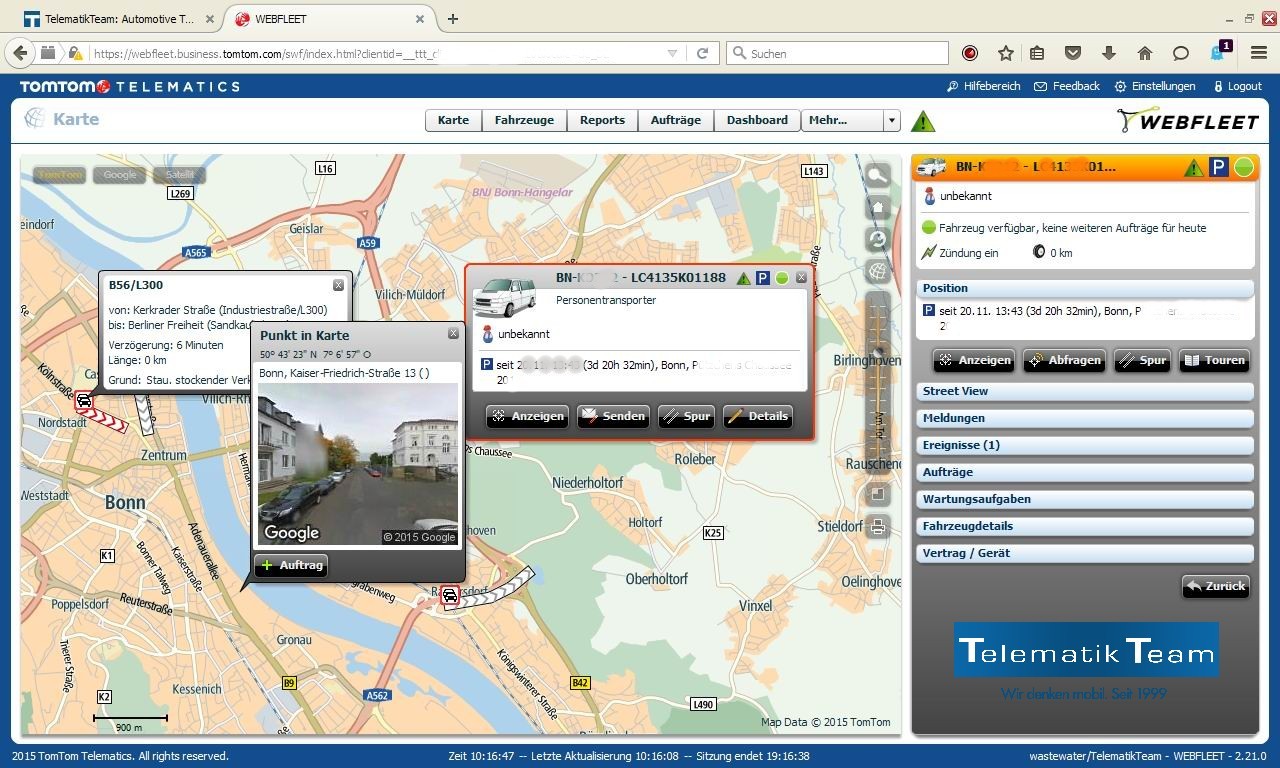
Task: Click the Suchen search field
Action: point(837,53)
